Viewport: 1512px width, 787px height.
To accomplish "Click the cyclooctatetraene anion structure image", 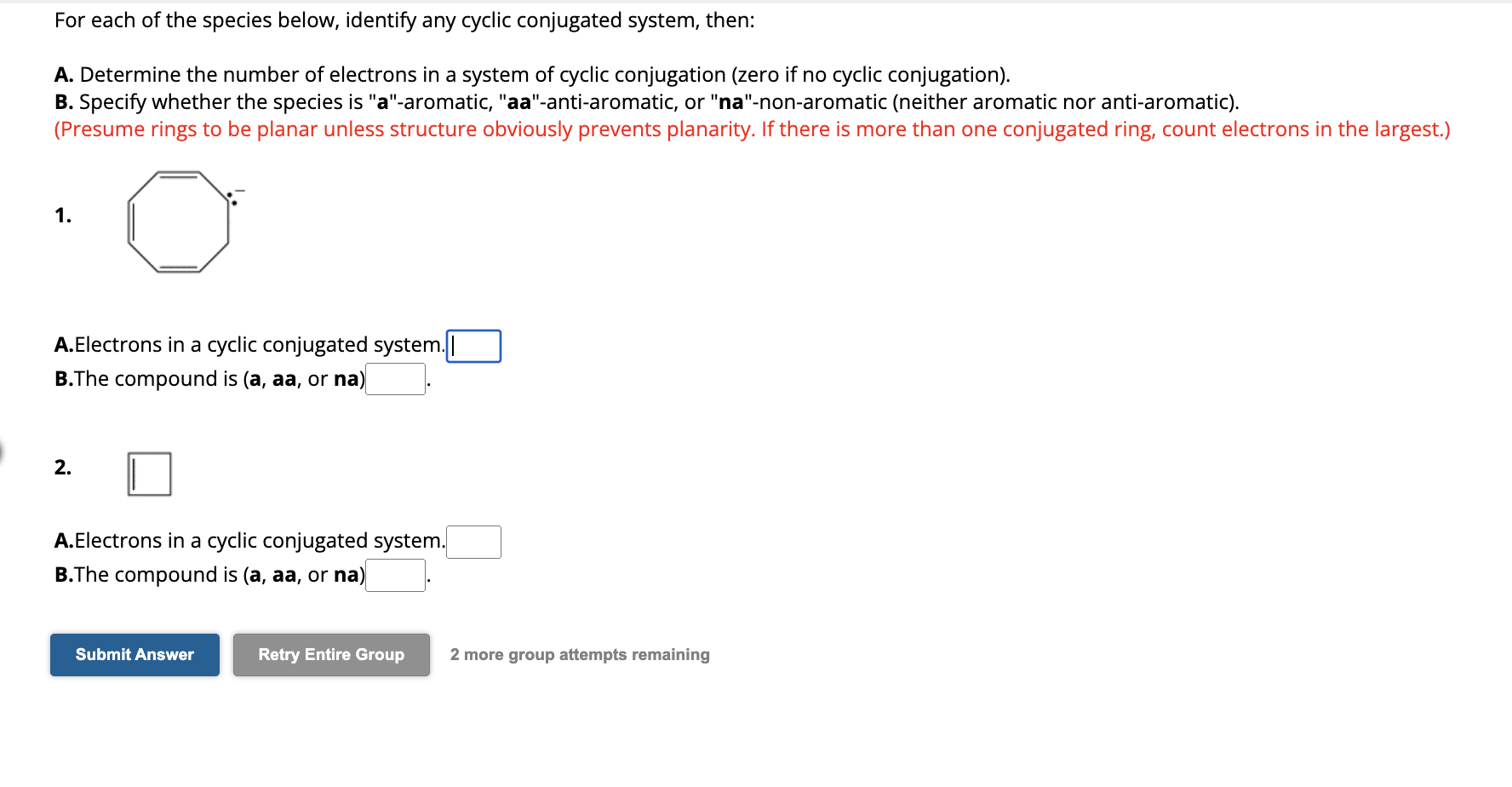I will pos(177,224).
